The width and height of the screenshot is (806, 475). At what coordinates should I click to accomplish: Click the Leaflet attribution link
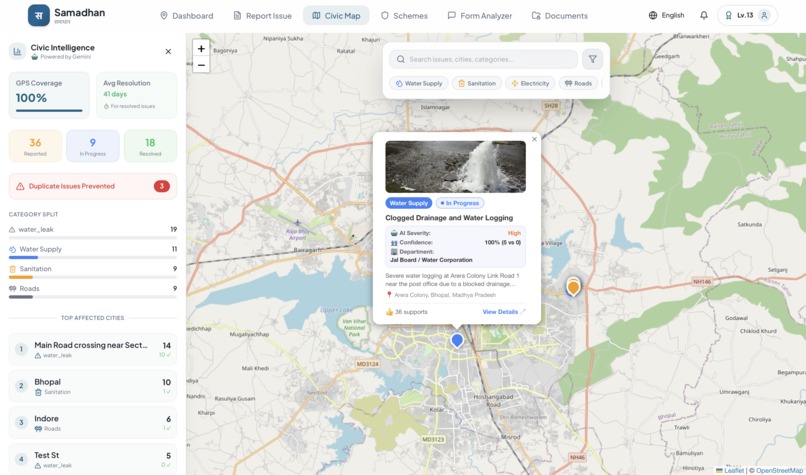click(730, 470)
